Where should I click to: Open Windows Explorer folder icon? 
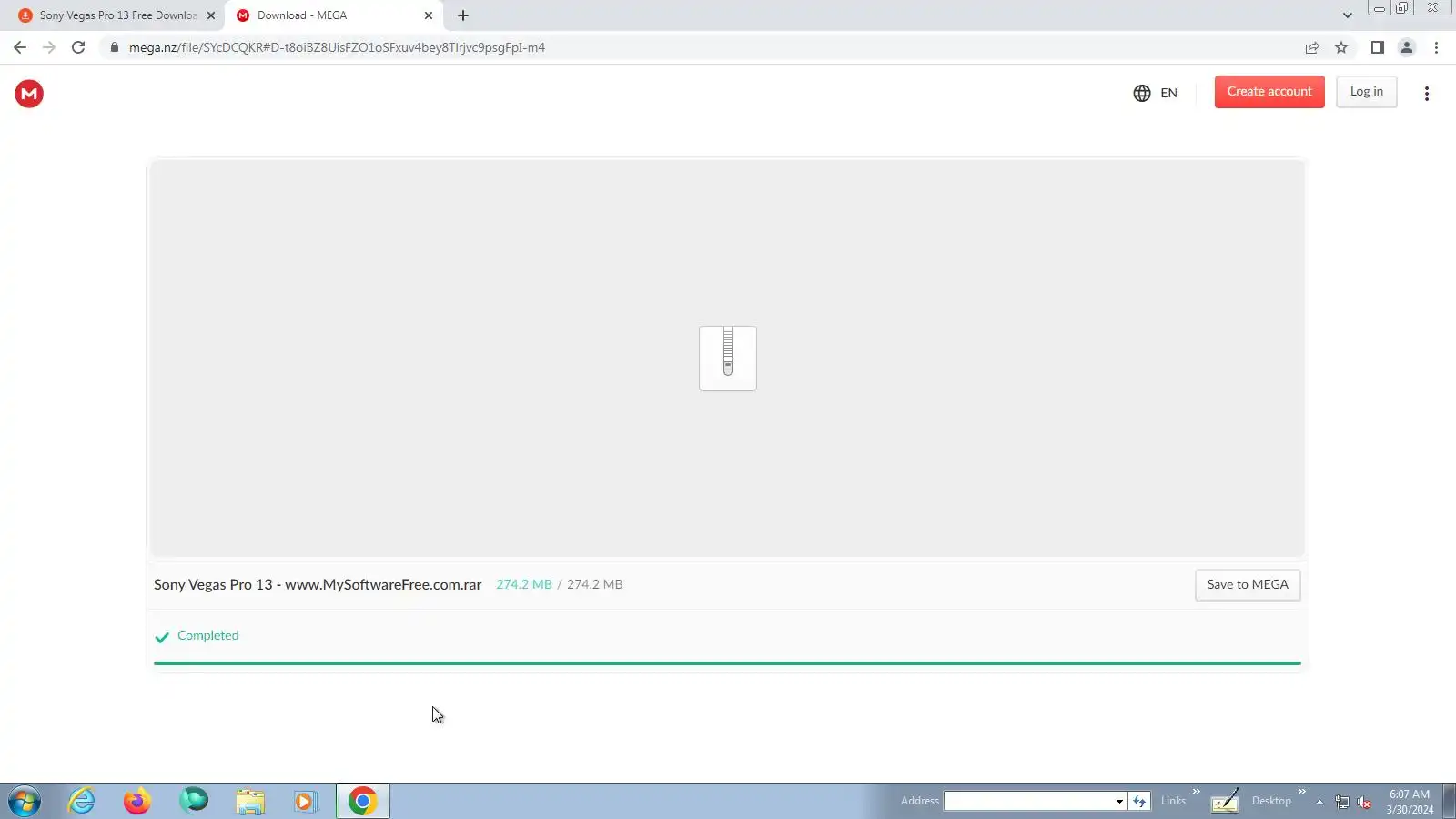[x=249, y=801]
